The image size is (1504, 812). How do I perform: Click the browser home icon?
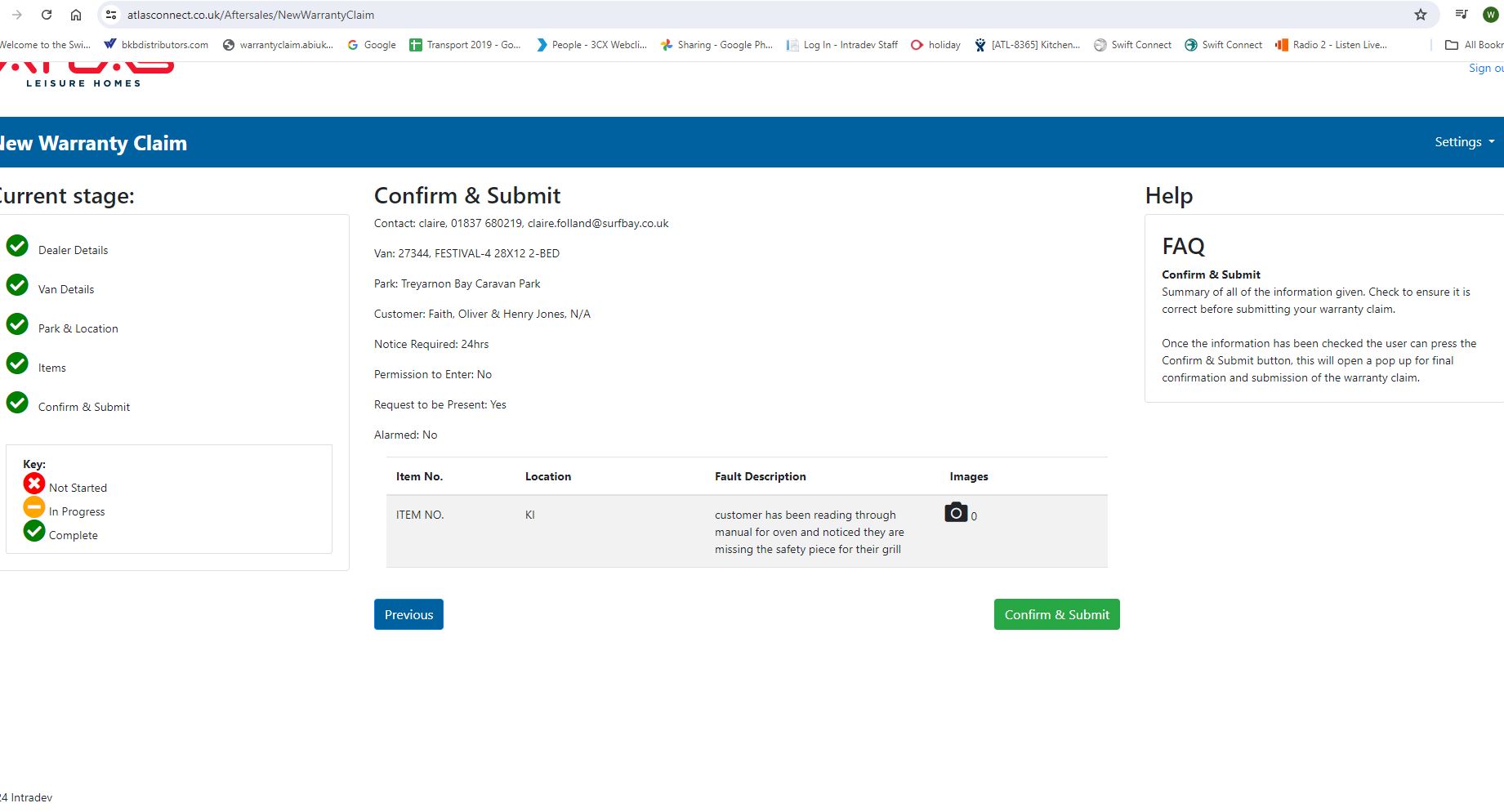(x=76, y=15)
